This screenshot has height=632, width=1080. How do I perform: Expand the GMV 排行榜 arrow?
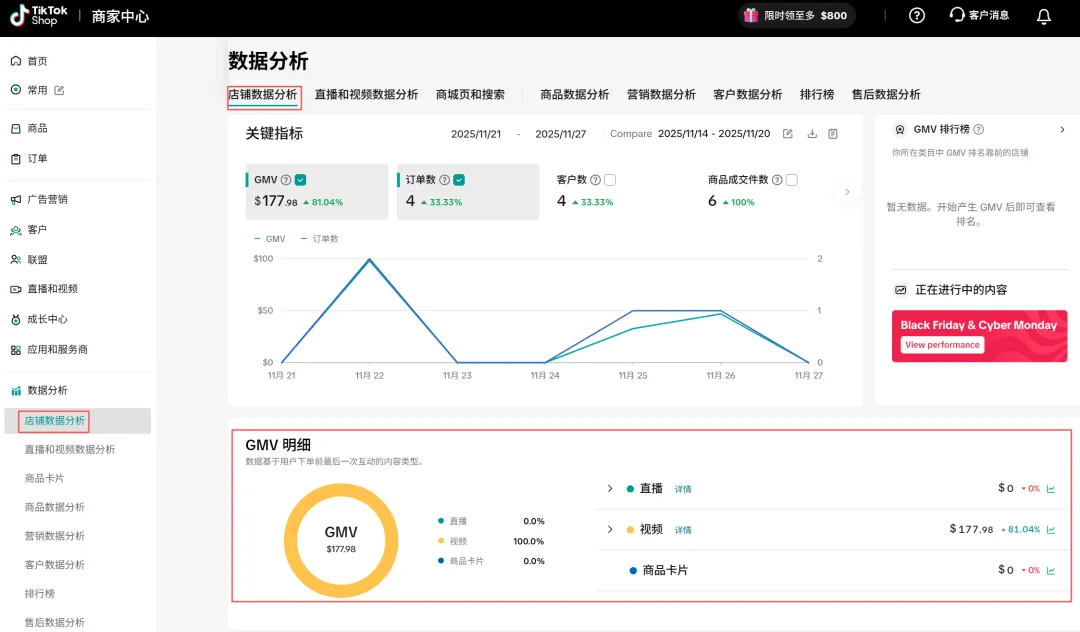click(1062, 130)
